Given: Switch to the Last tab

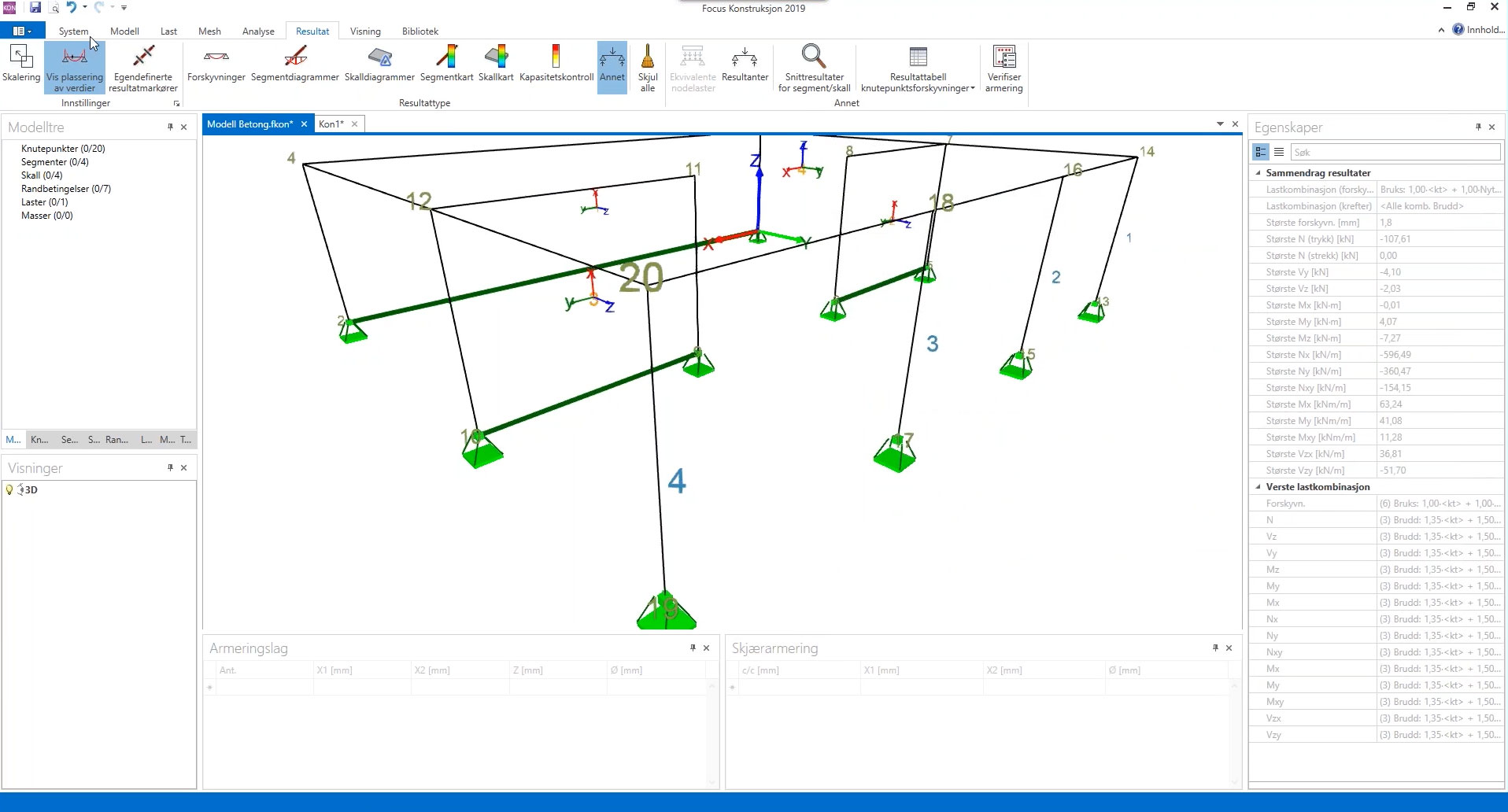Looking at the screenshot, I should pos(168,31).
